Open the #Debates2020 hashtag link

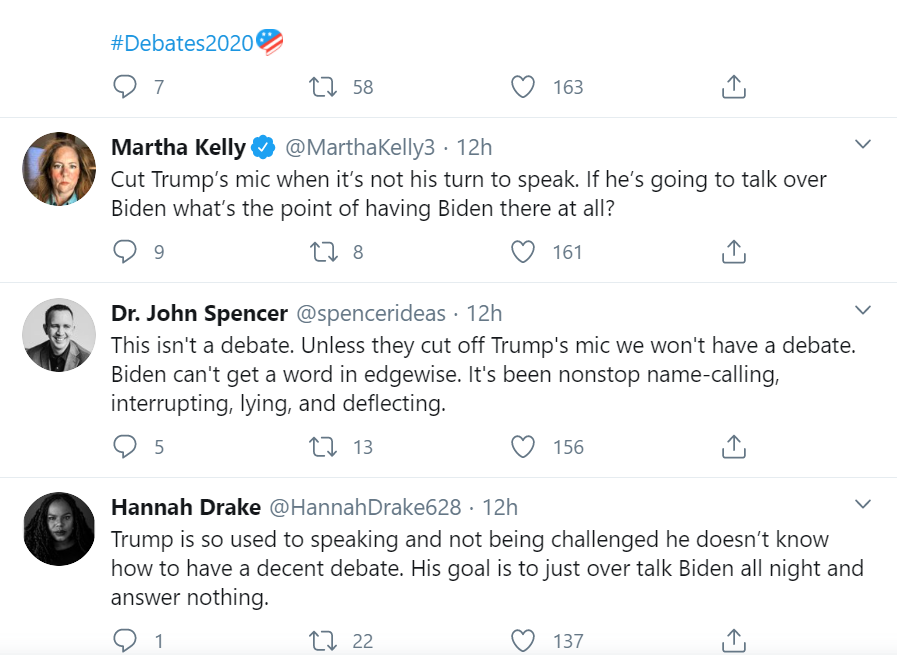click(x=182, y=43)
